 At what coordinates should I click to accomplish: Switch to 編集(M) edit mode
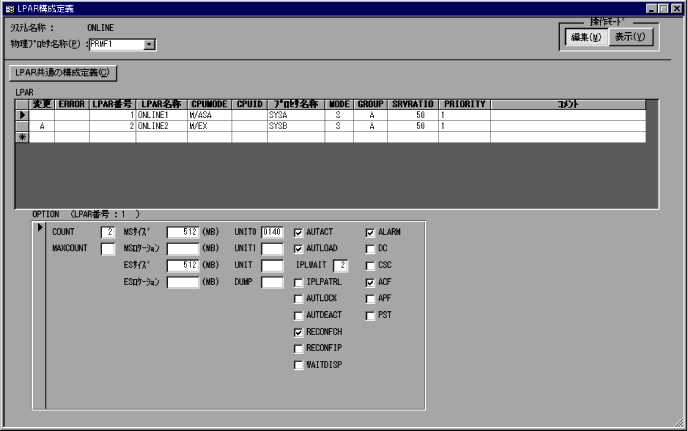tap(586, 37)
